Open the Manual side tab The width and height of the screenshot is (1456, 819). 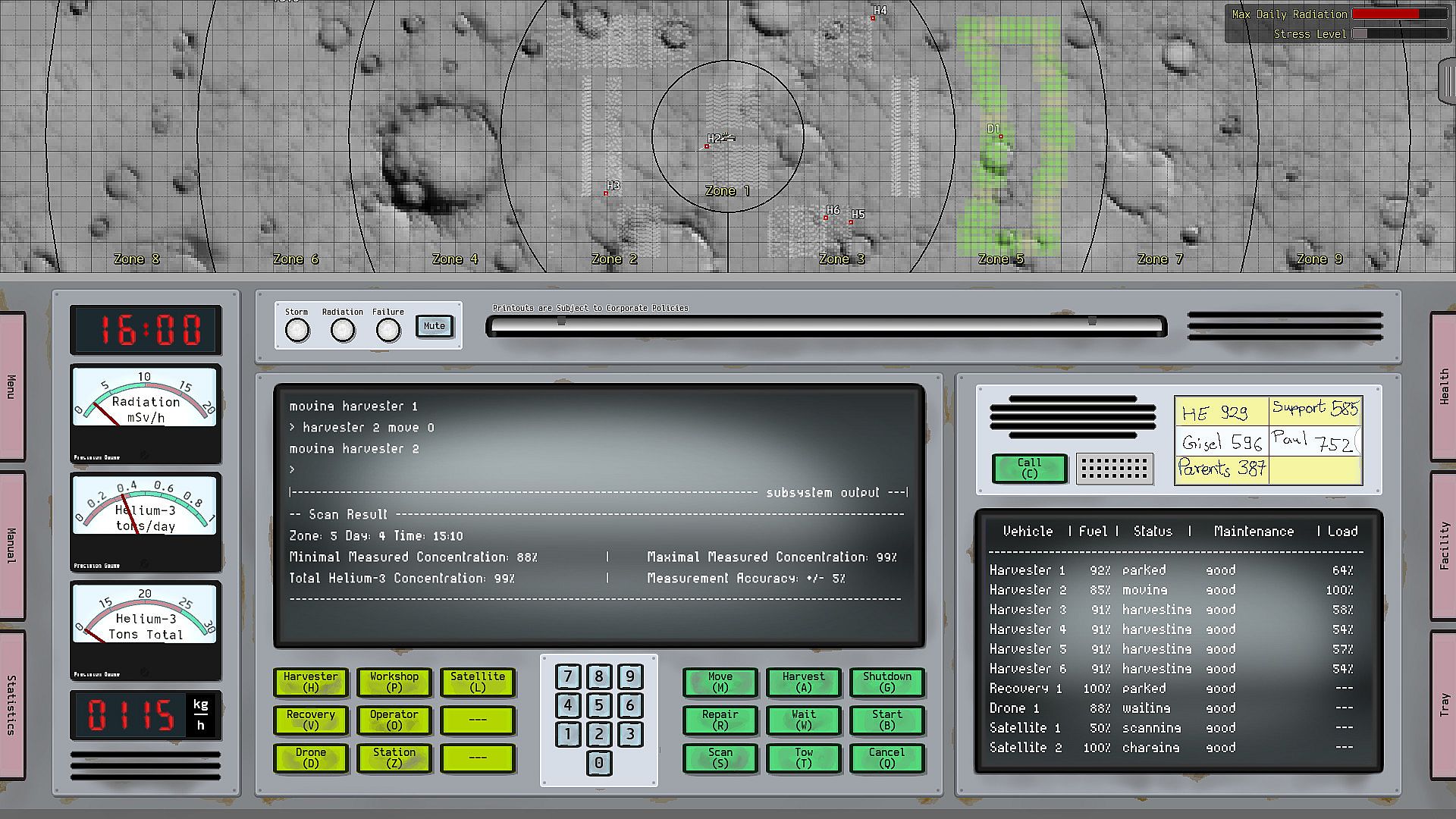(x=11, y=545)
